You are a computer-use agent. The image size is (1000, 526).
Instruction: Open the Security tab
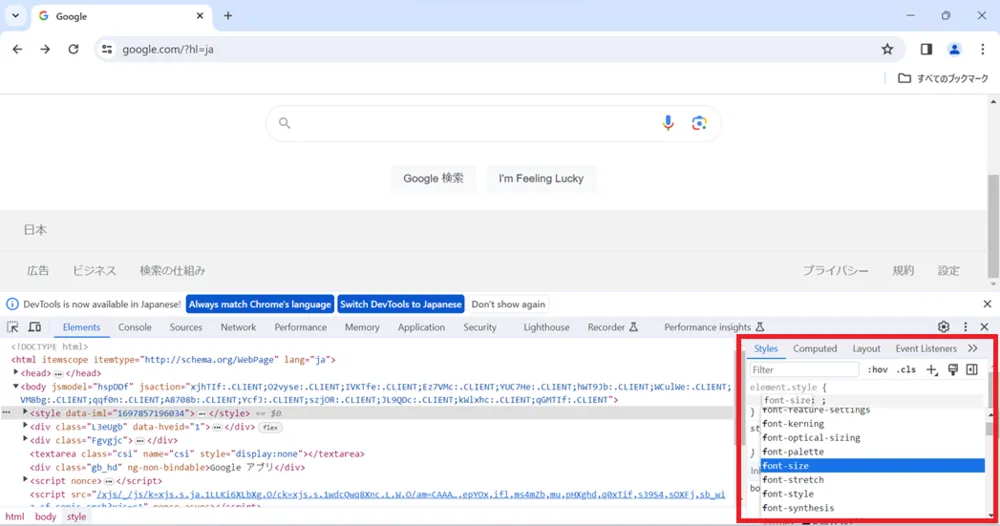(480, 327)
